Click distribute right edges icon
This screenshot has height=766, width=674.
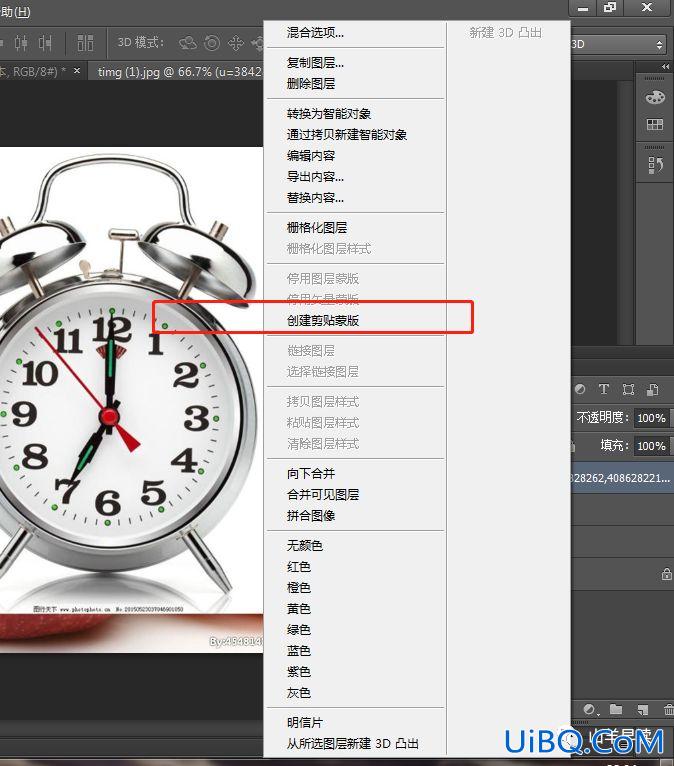45,43
